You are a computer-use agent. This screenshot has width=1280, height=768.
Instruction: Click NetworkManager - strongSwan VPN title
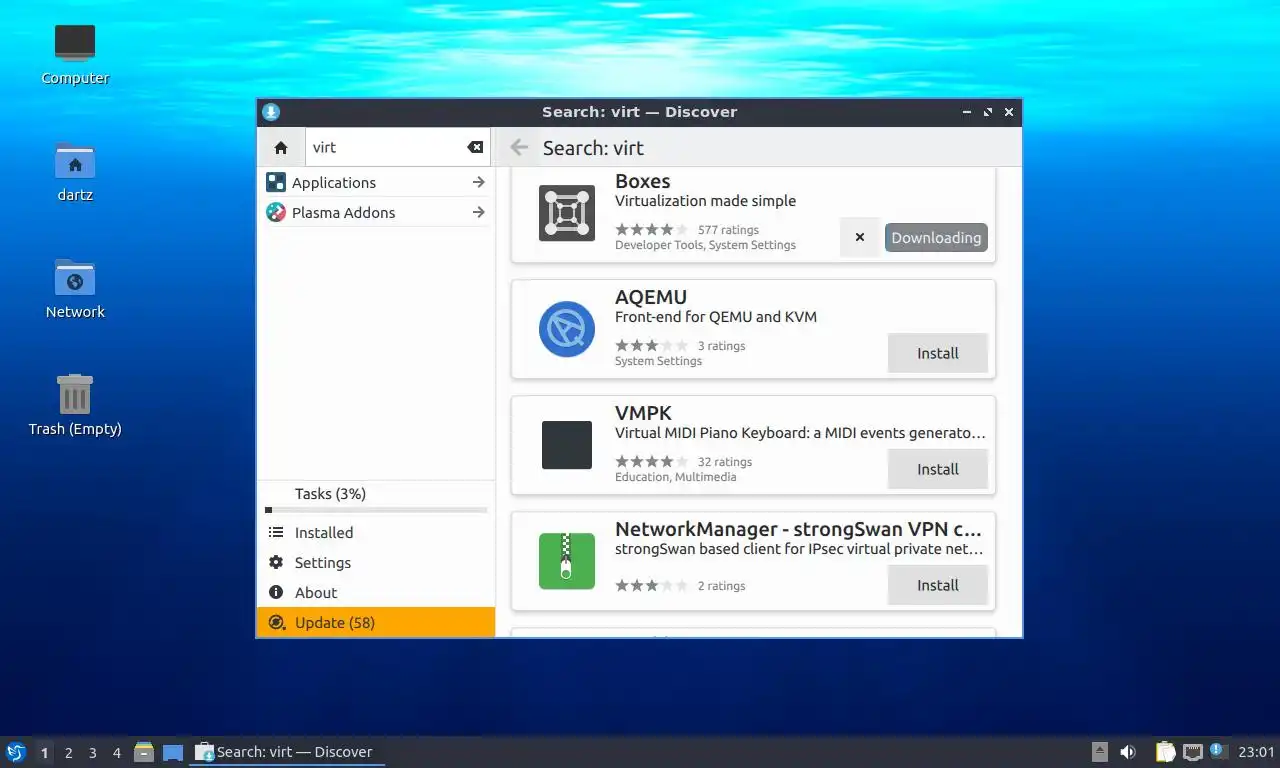coord(798,529)
